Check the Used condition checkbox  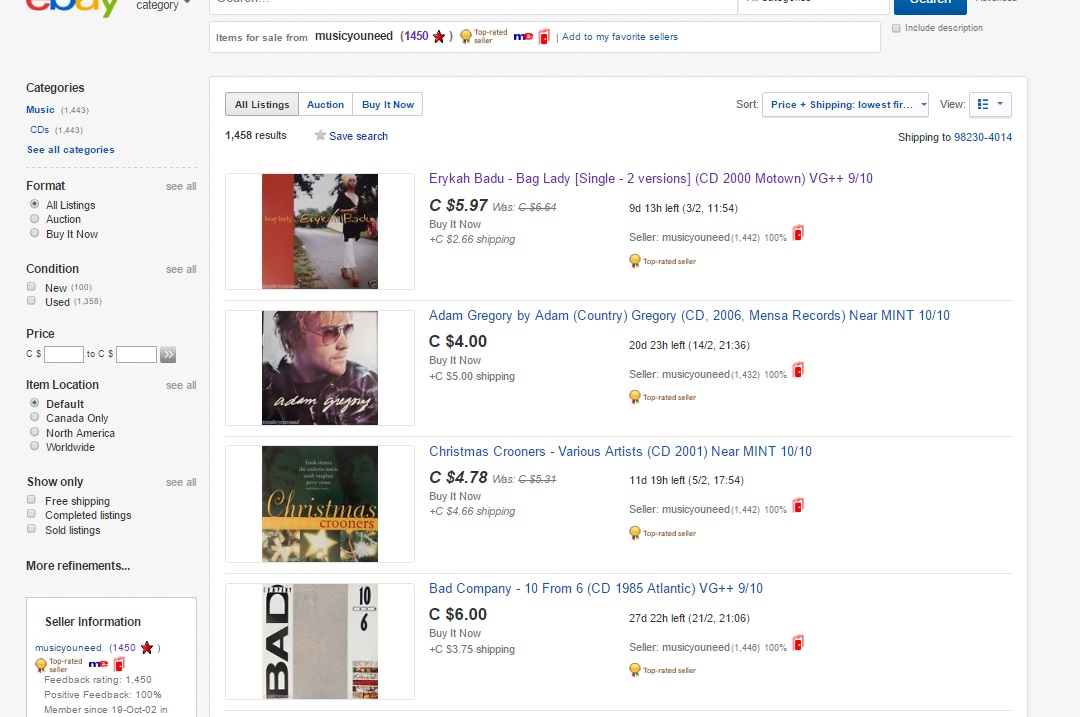click(x=31, y=300)
